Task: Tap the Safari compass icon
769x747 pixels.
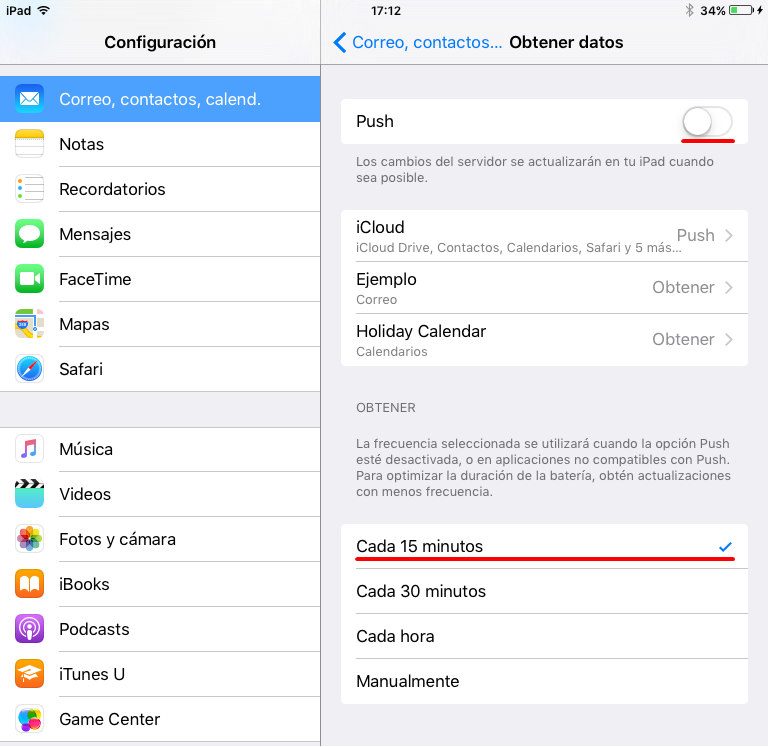Action: [x=29, y=369]
